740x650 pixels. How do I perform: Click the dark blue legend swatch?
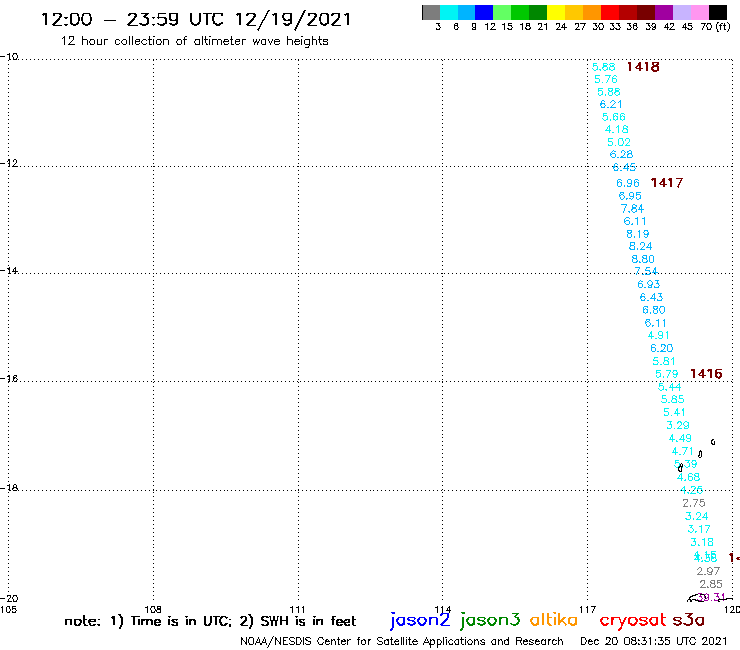click(x=484, y=12)
